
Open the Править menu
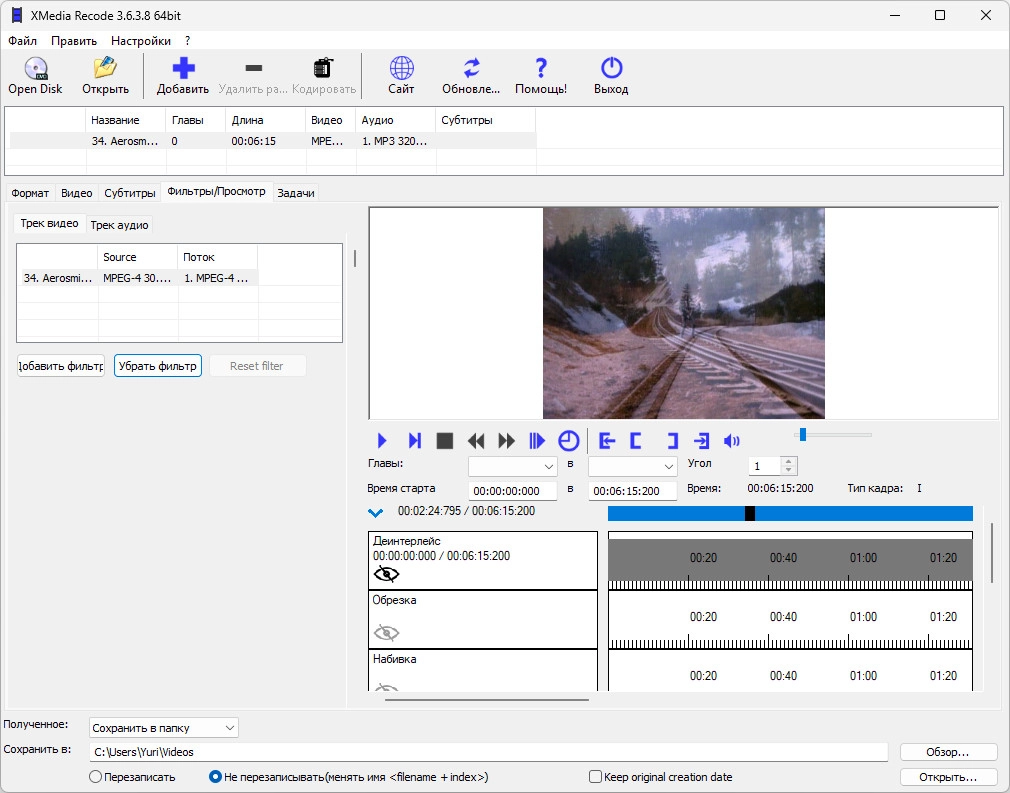pyautogui.click(x=74, y=41)
